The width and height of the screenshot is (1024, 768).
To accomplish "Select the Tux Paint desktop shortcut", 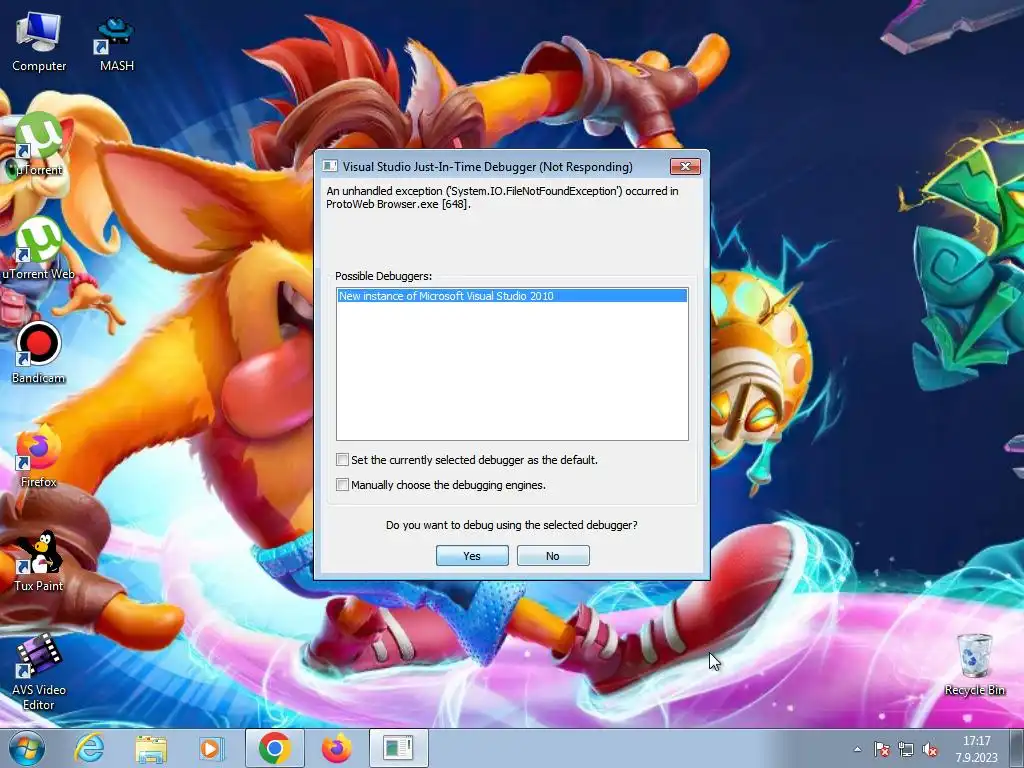I will click(39, 561).
